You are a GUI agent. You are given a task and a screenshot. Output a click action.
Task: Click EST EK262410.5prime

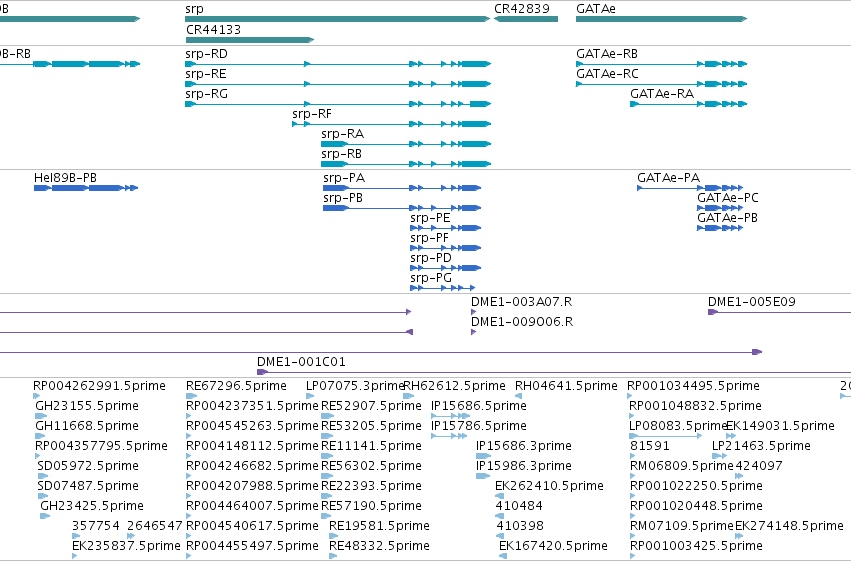pos(499,496)
